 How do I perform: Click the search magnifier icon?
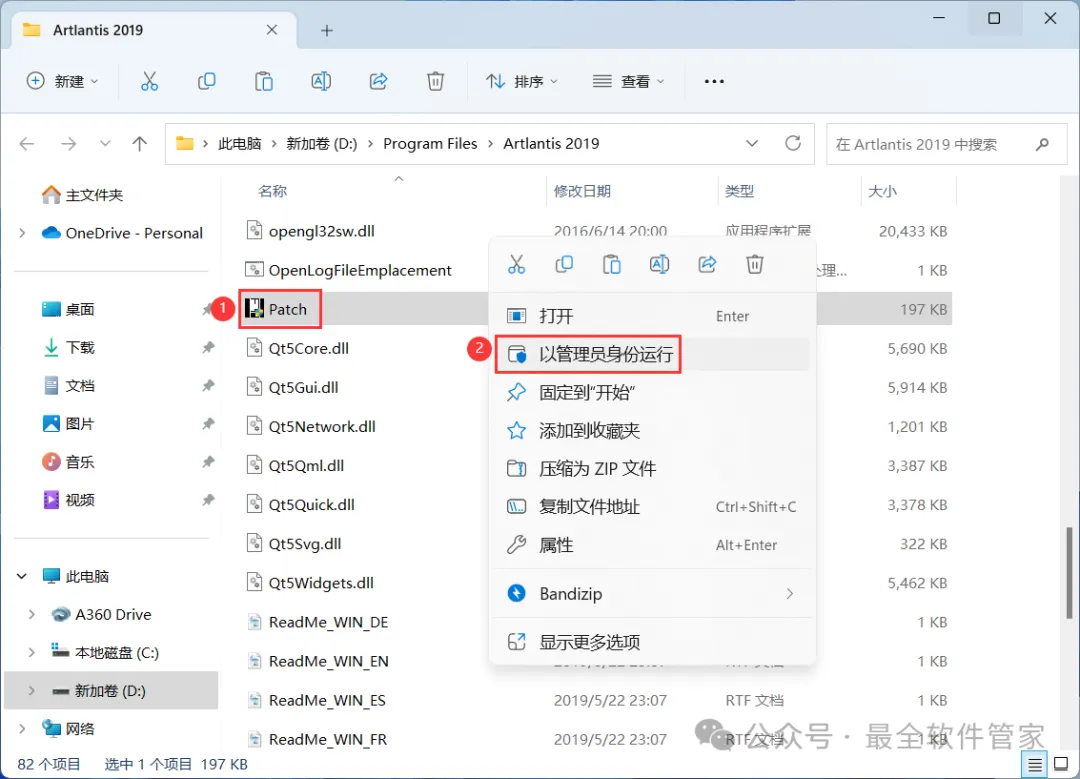click(1042, 144)
